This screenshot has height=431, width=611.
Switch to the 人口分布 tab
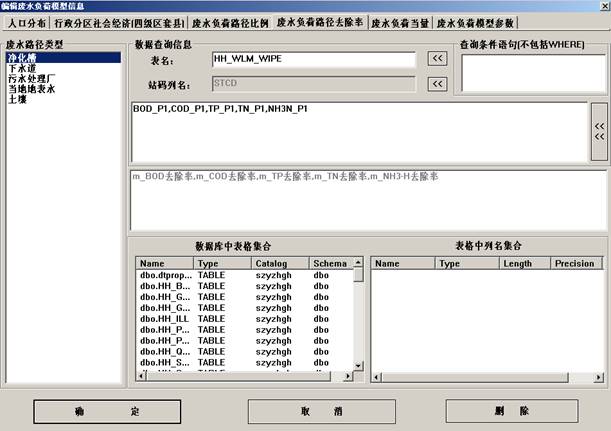(25, 21)
